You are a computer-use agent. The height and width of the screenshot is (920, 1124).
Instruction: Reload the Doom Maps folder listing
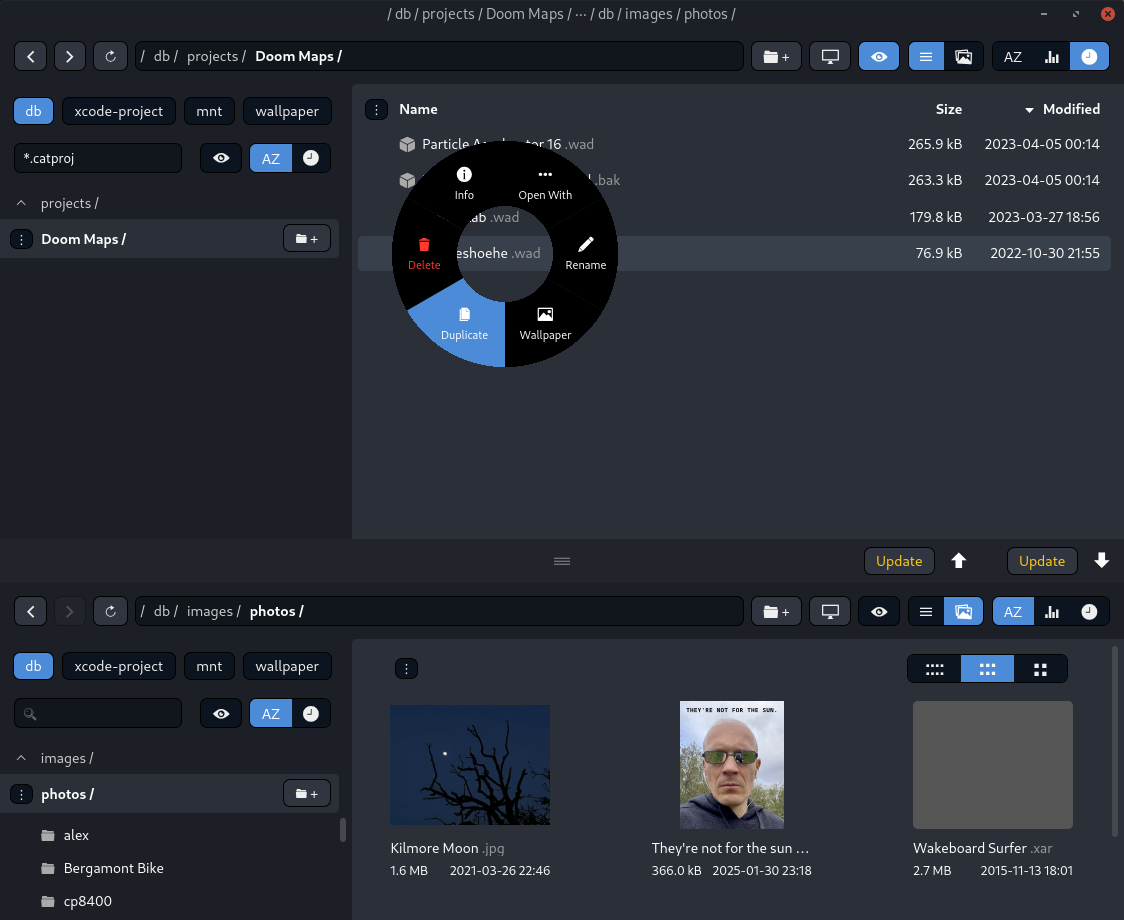click(x=110, y=57)
